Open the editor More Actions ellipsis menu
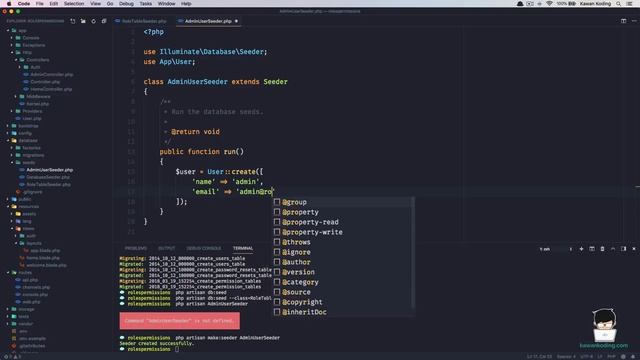This screenshot has height=360, width=640. (634, 21)
